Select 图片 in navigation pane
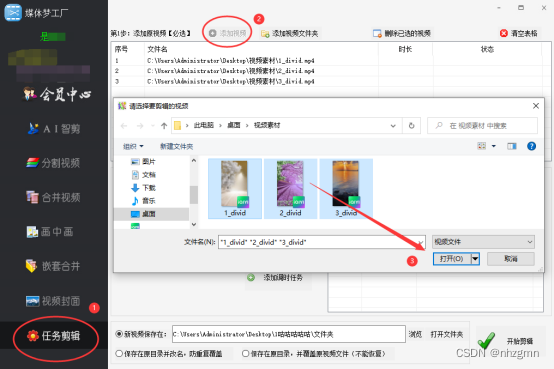 [x=143, y=162]
